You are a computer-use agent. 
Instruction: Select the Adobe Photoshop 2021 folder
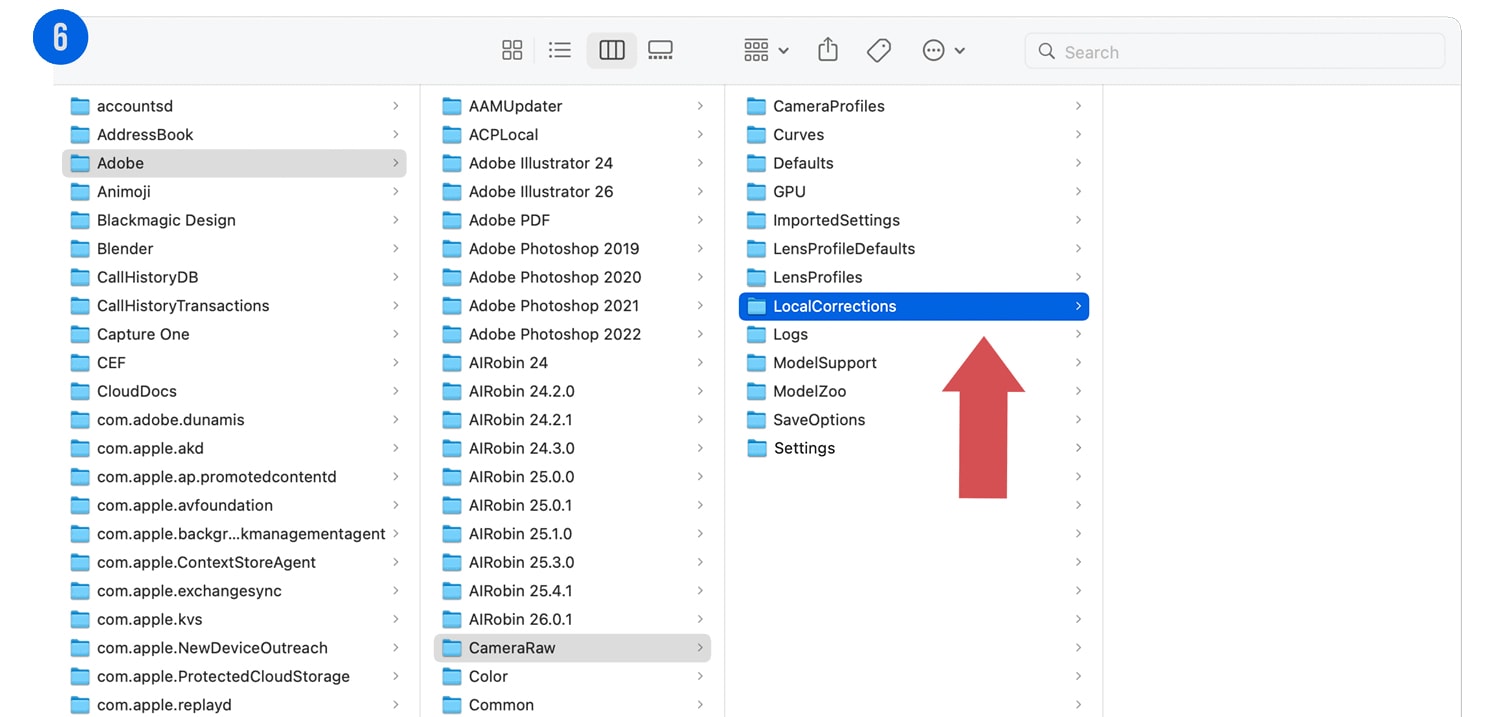click(x=572, y=305)
